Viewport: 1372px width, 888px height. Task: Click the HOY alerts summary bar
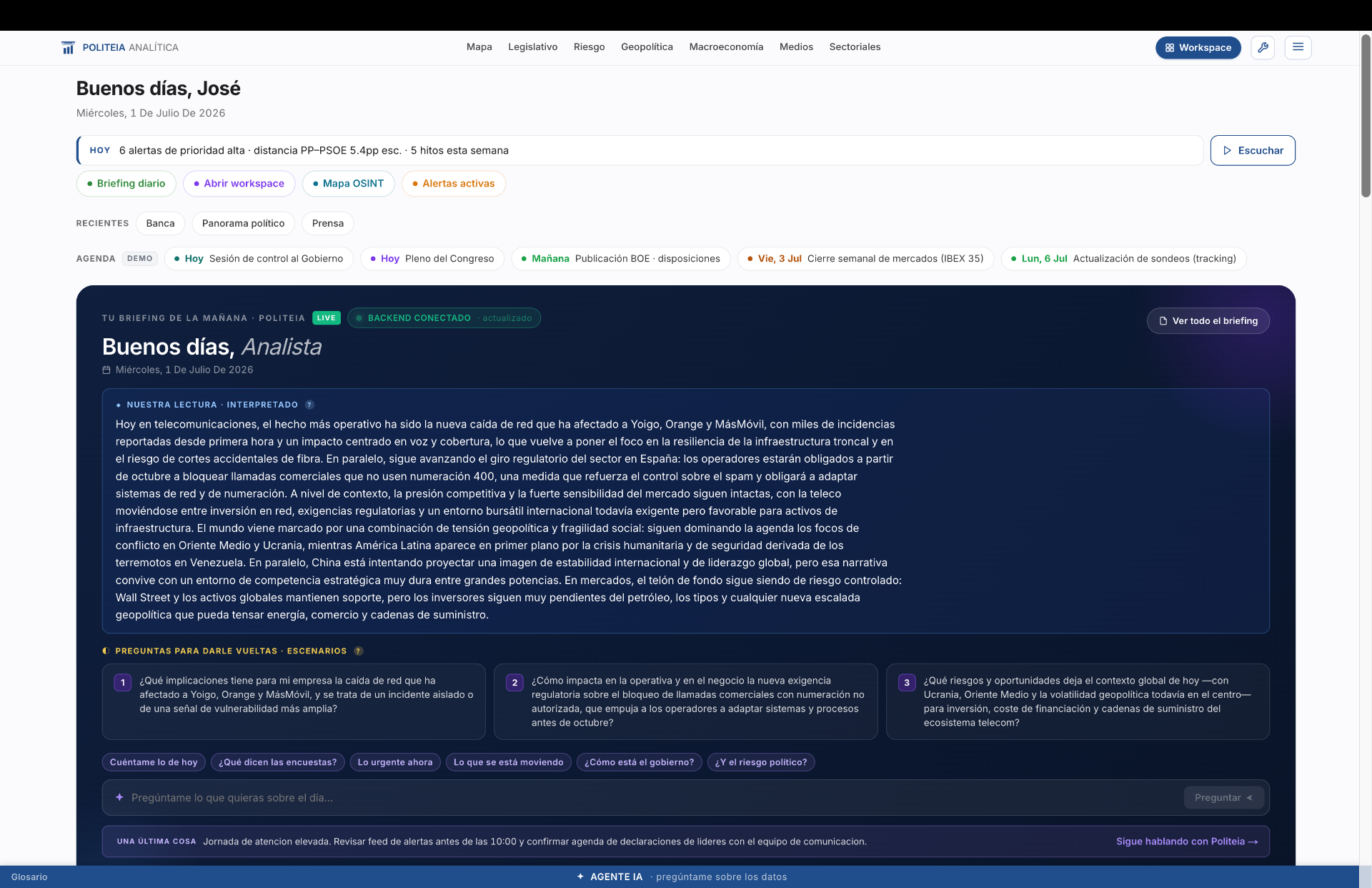pos(640,150)
